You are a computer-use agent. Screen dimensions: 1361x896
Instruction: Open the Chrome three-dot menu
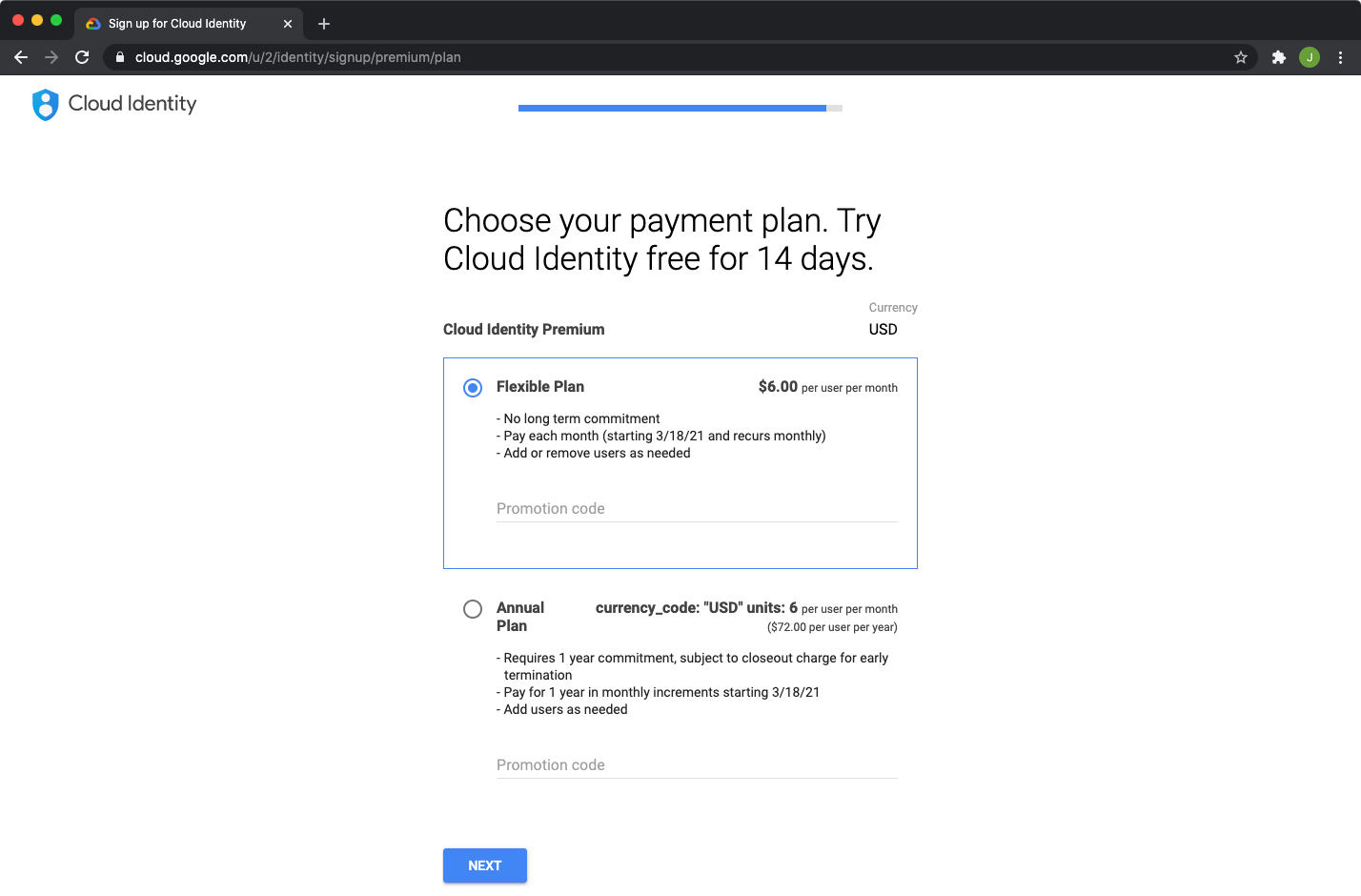[1340, 57]
